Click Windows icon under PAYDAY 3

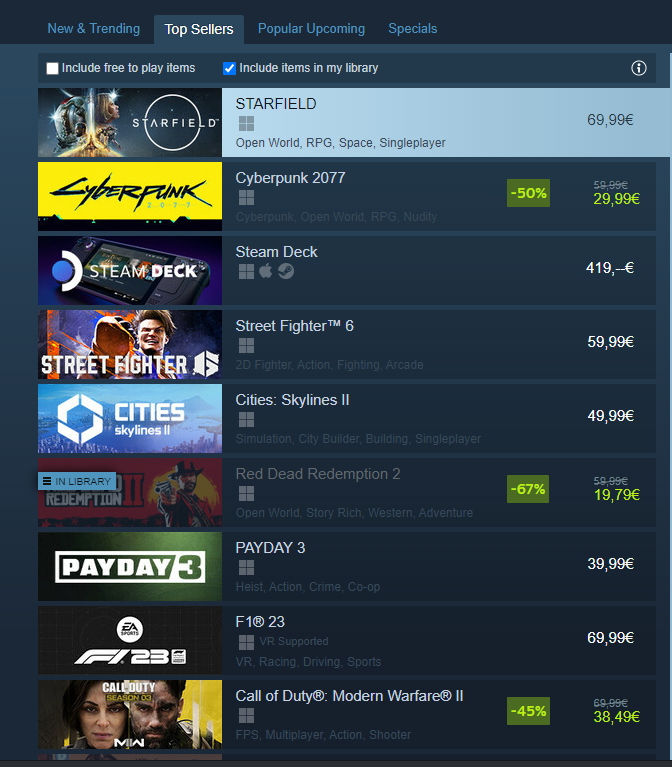(246, 568)
